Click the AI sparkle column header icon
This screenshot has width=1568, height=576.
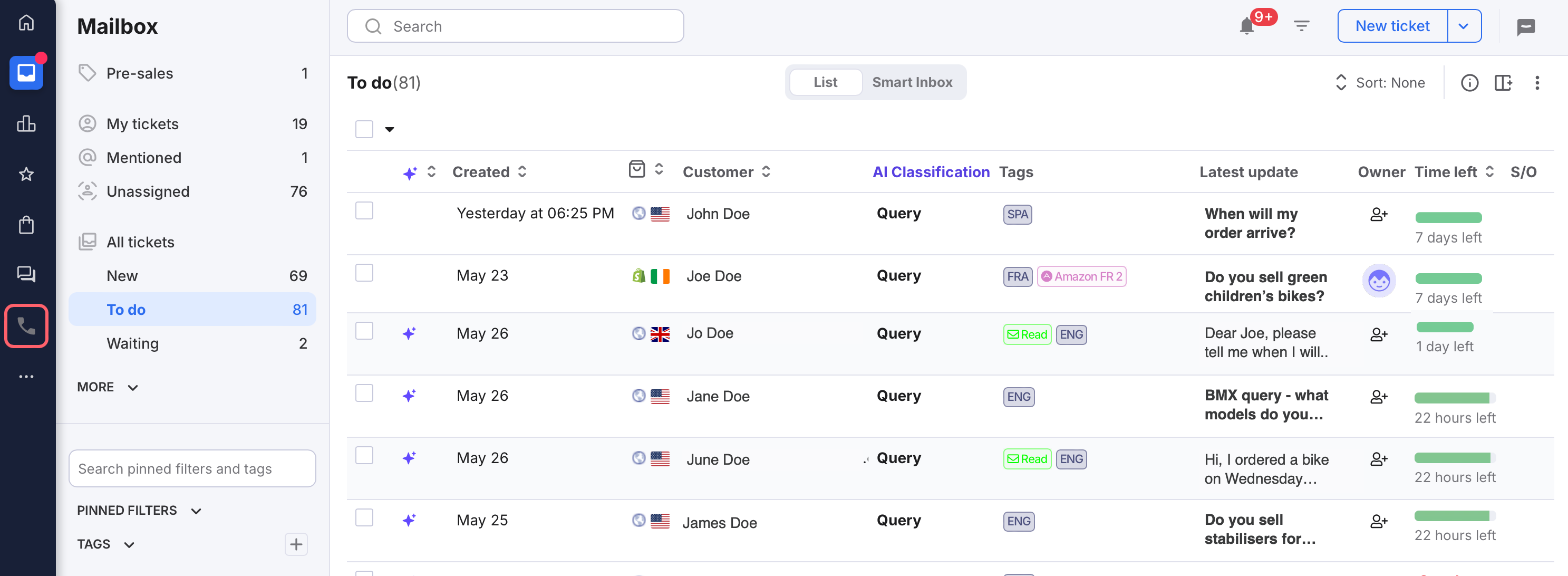pyautogui.click(x=410, y=173)
